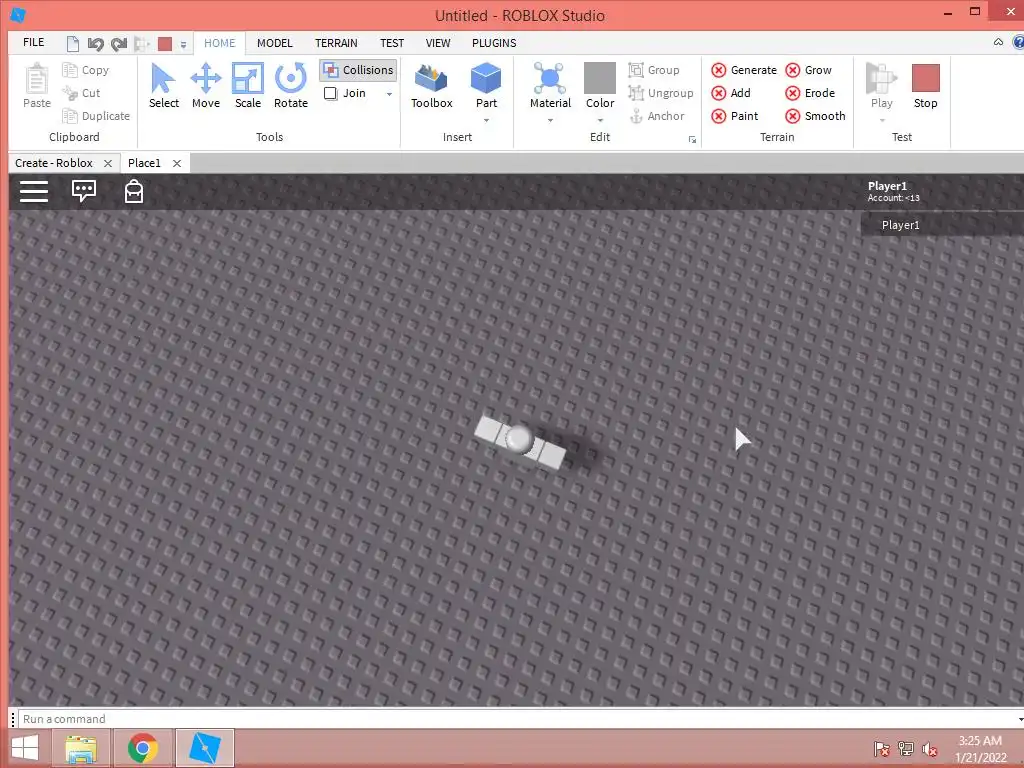The height and width of the screenshot is (768, 1024).
Task: Open Google Chrome from the taskbar
Action: click(x=142, y=748)
